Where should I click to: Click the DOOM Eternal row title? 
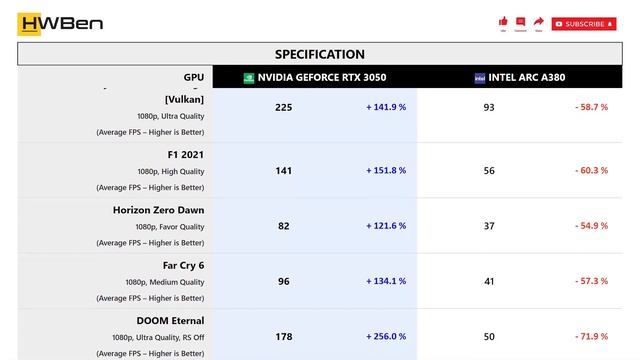coord(170,321)
